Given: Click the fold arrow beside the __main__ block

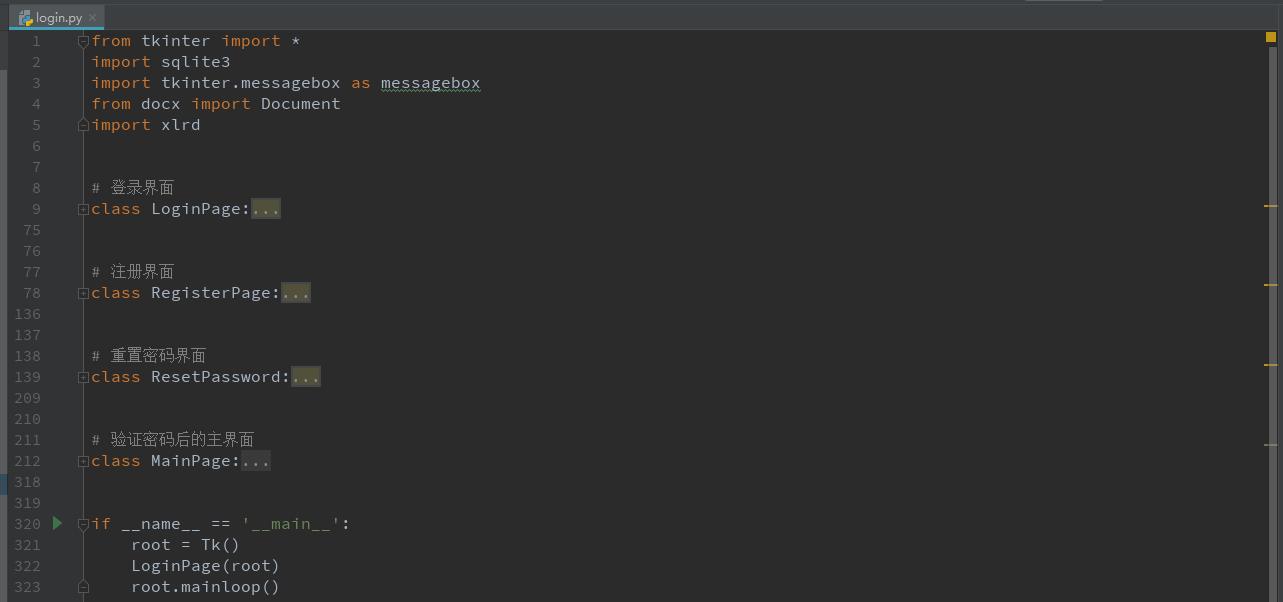Looking at the screenshot, I should coord(84,523).
